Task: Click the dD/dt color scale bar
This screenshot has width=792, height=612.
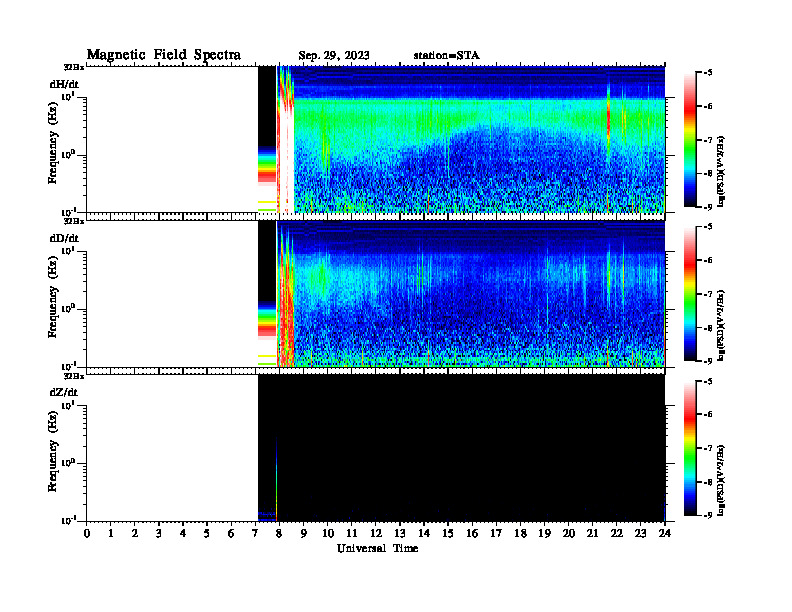Action: [690, 294]
